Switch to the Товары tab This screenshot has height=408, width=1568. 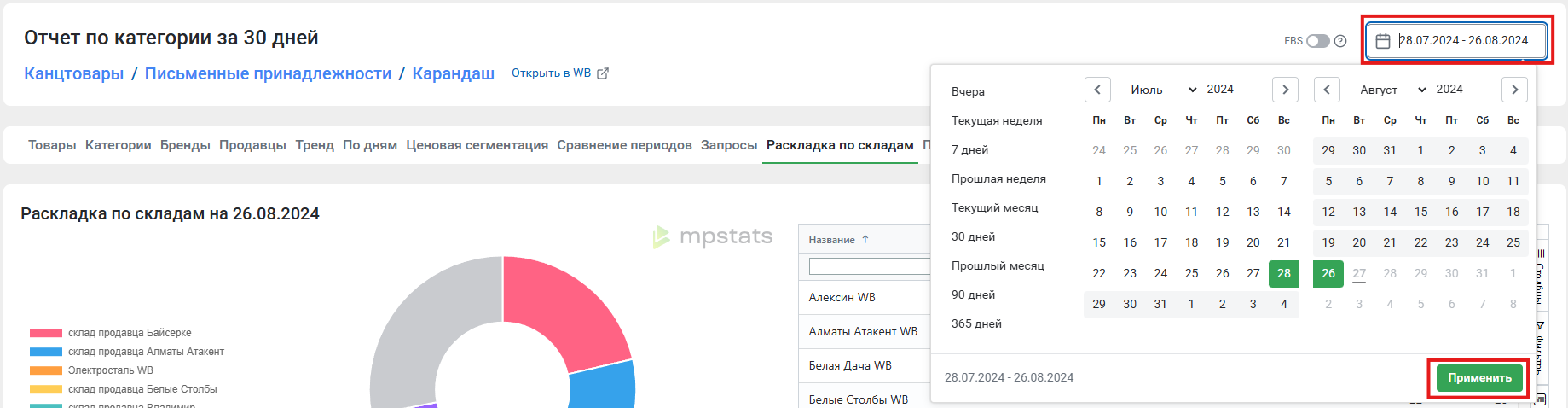(52, 145)
